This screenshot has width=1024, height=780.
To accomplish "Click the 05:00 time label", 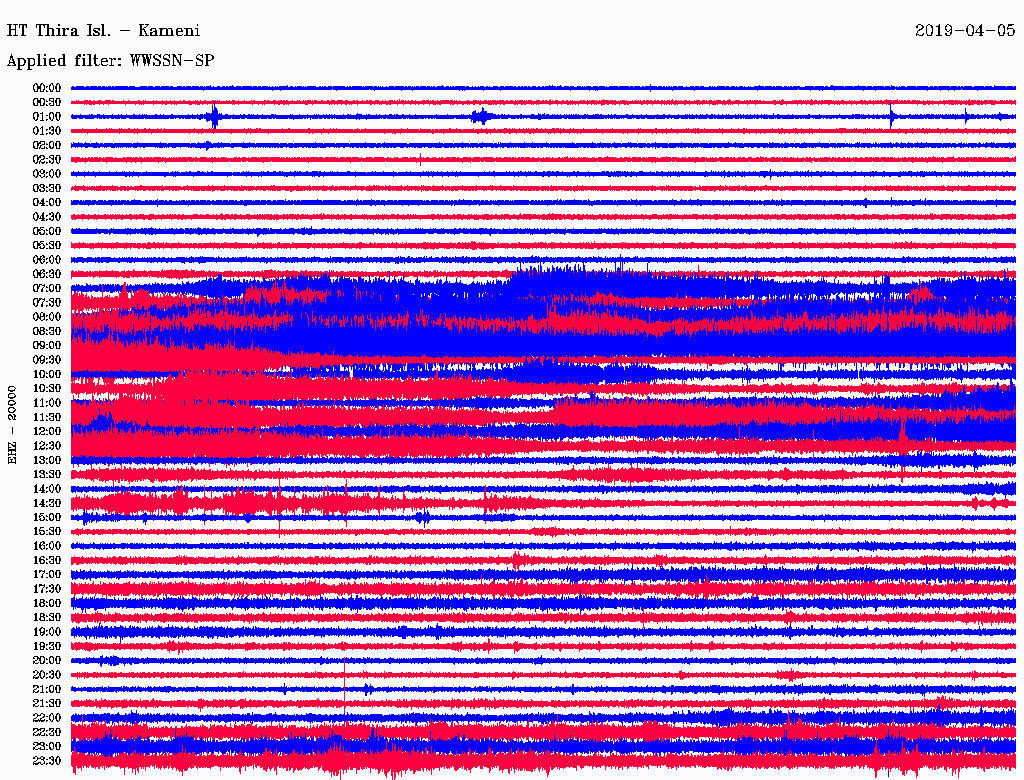I will 47,231.
